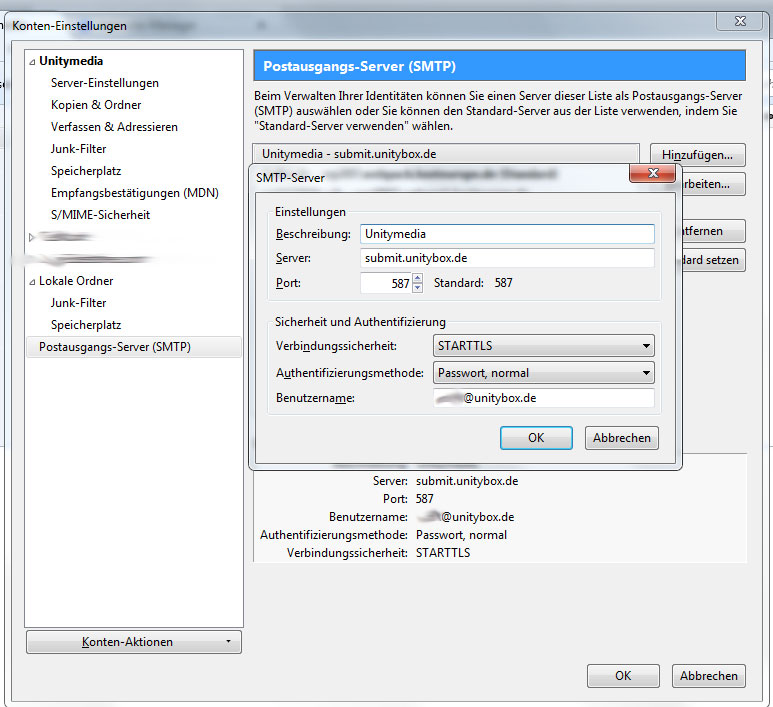Click the Postausgangs-Server (SMTP) blue header
The height and width of the screenshot is (707, 773).
coord(499,66)
